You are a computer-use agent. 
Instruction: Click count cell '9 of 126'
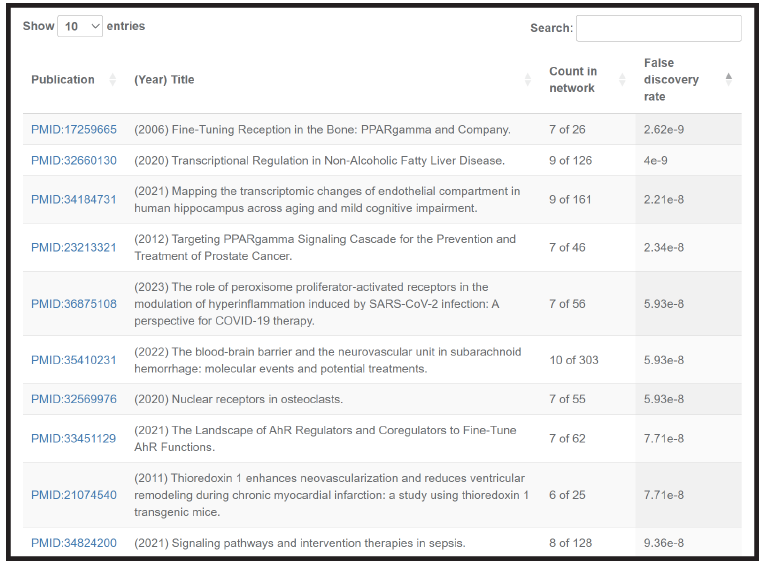[x=571, y=160]
